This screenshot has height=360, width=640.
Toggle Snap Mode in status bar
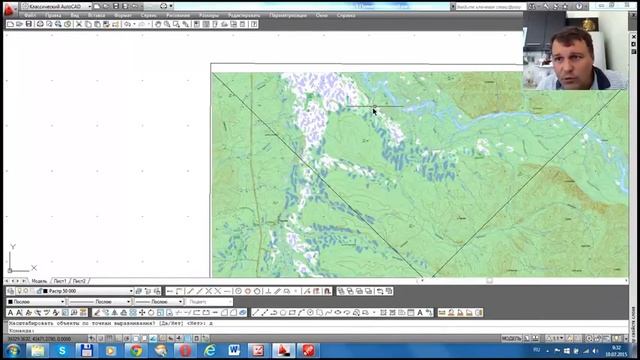[100, 338]
